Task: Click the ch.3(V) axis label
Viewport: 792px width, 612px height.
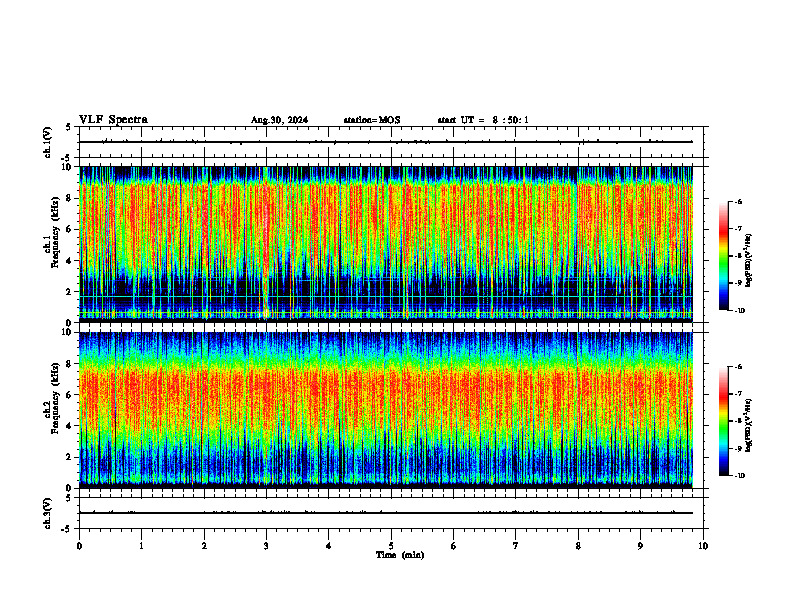Action: (48, 514)
